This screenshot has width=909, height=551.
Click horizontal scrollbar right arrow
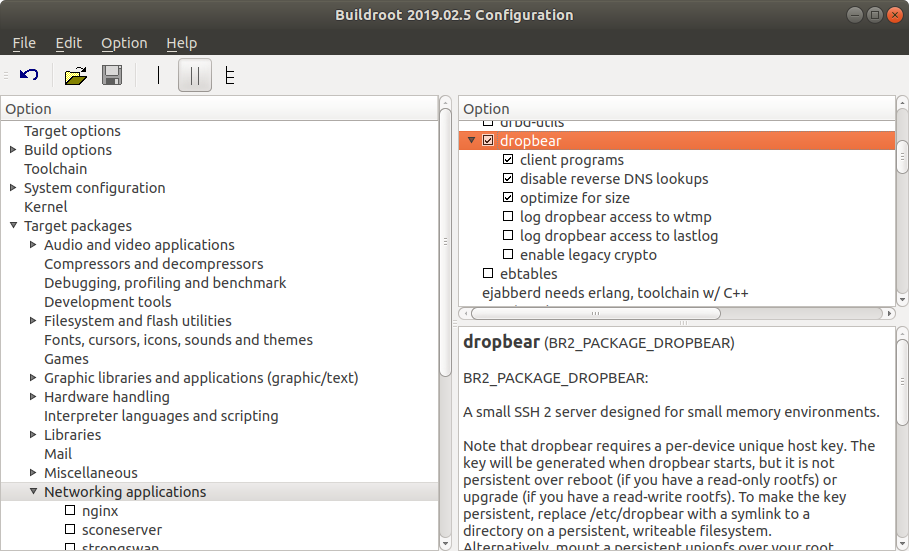coord(889,313)
